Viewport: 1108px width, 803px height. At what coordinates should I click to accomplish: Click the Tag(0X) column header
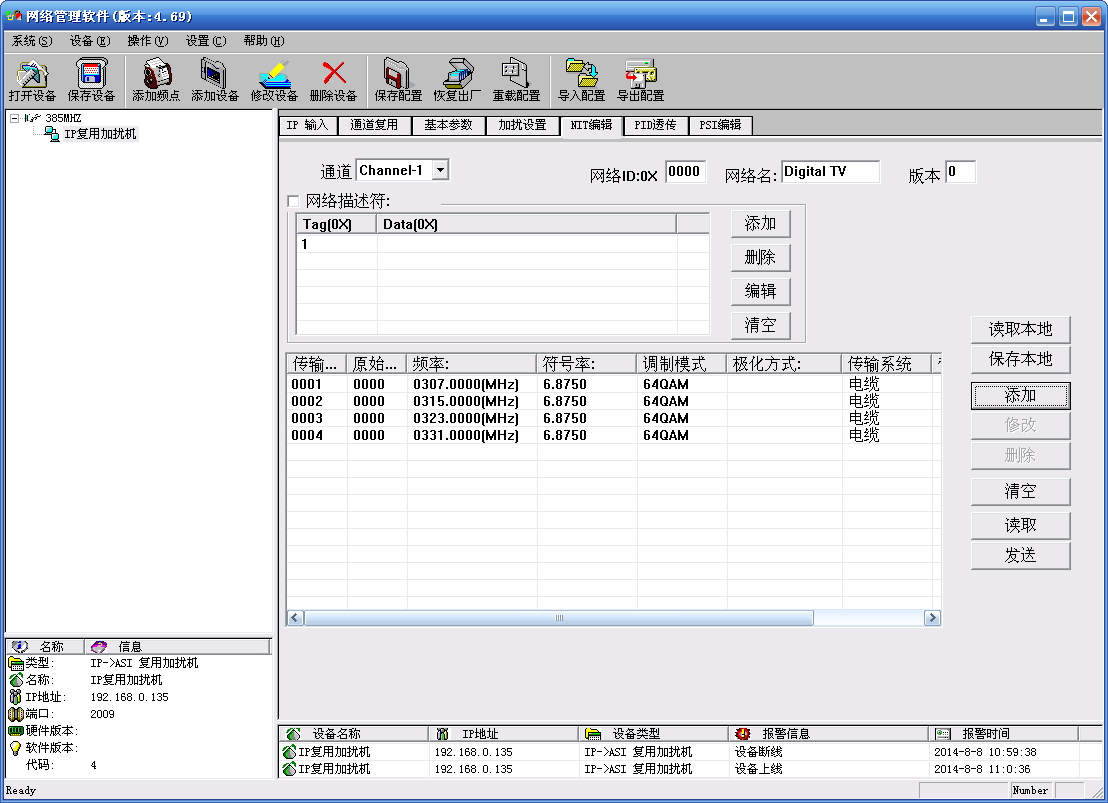pos(336,224)
